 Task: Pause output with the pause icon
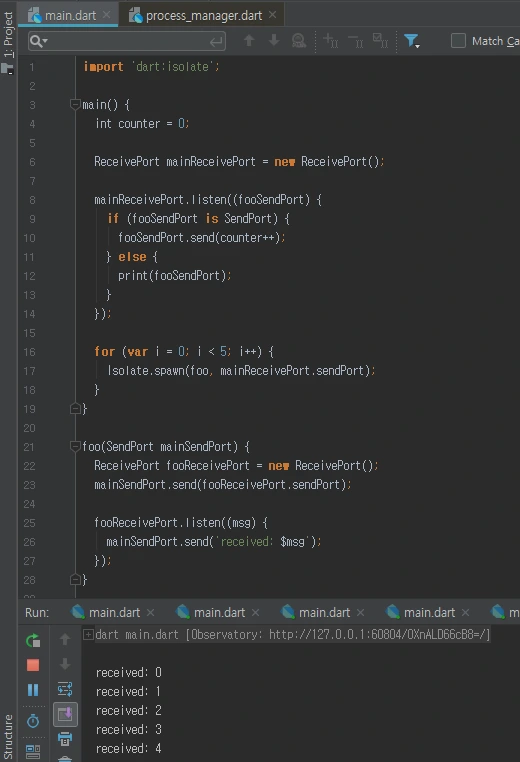pos(33,690)
